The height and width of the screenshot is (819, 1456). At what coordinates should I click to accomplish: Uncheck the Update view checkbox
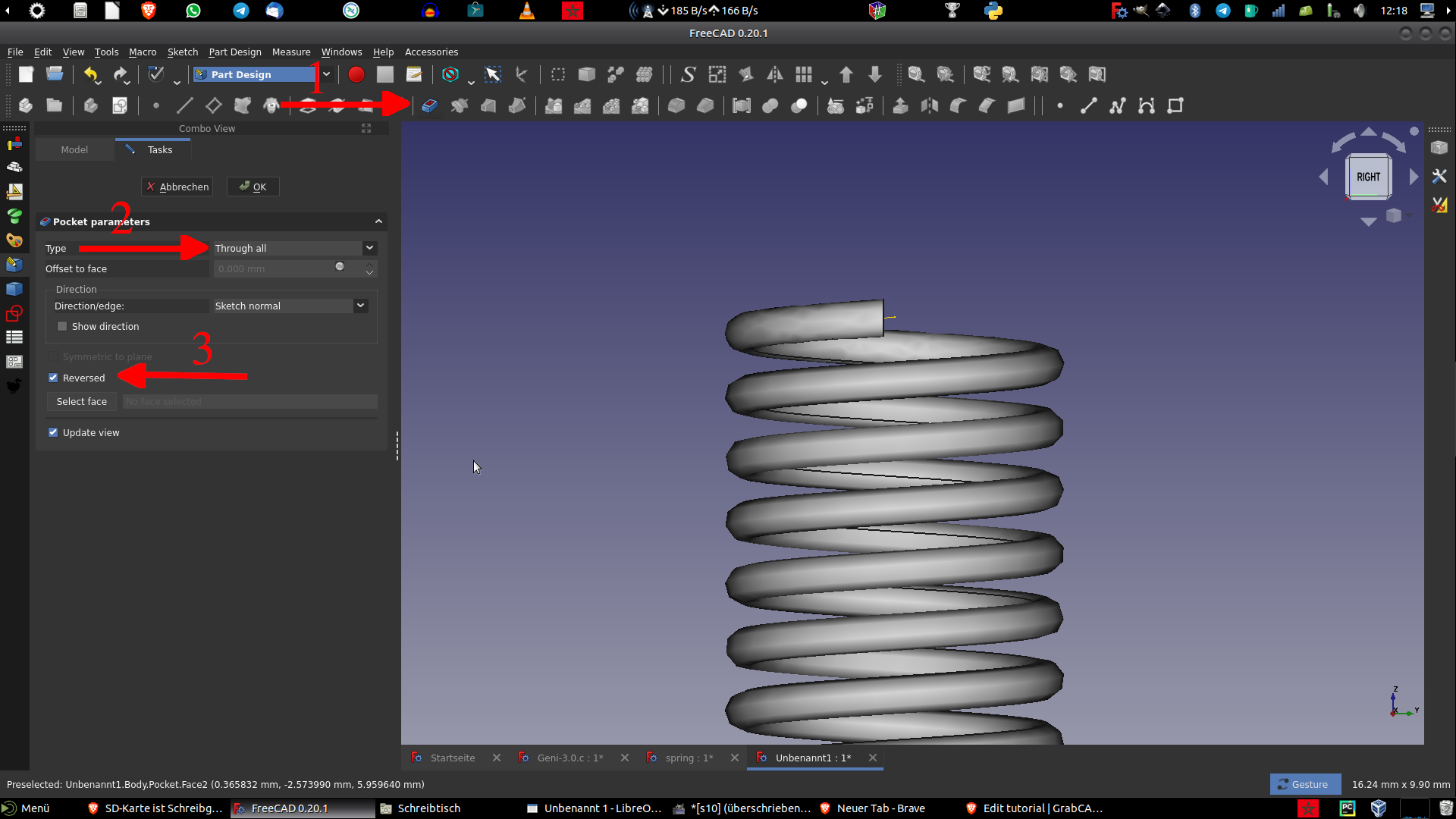point(53,432)
